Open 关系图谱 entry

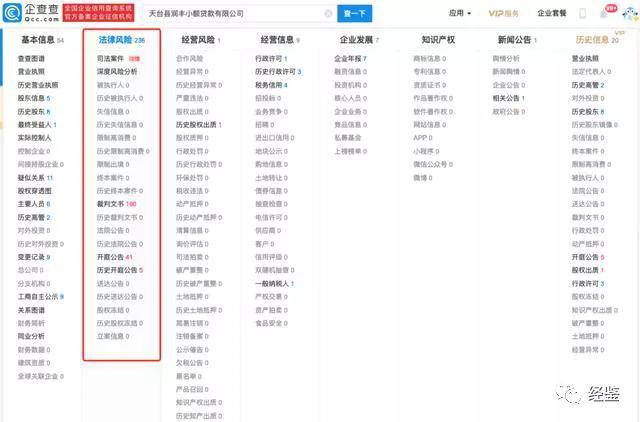31,310
